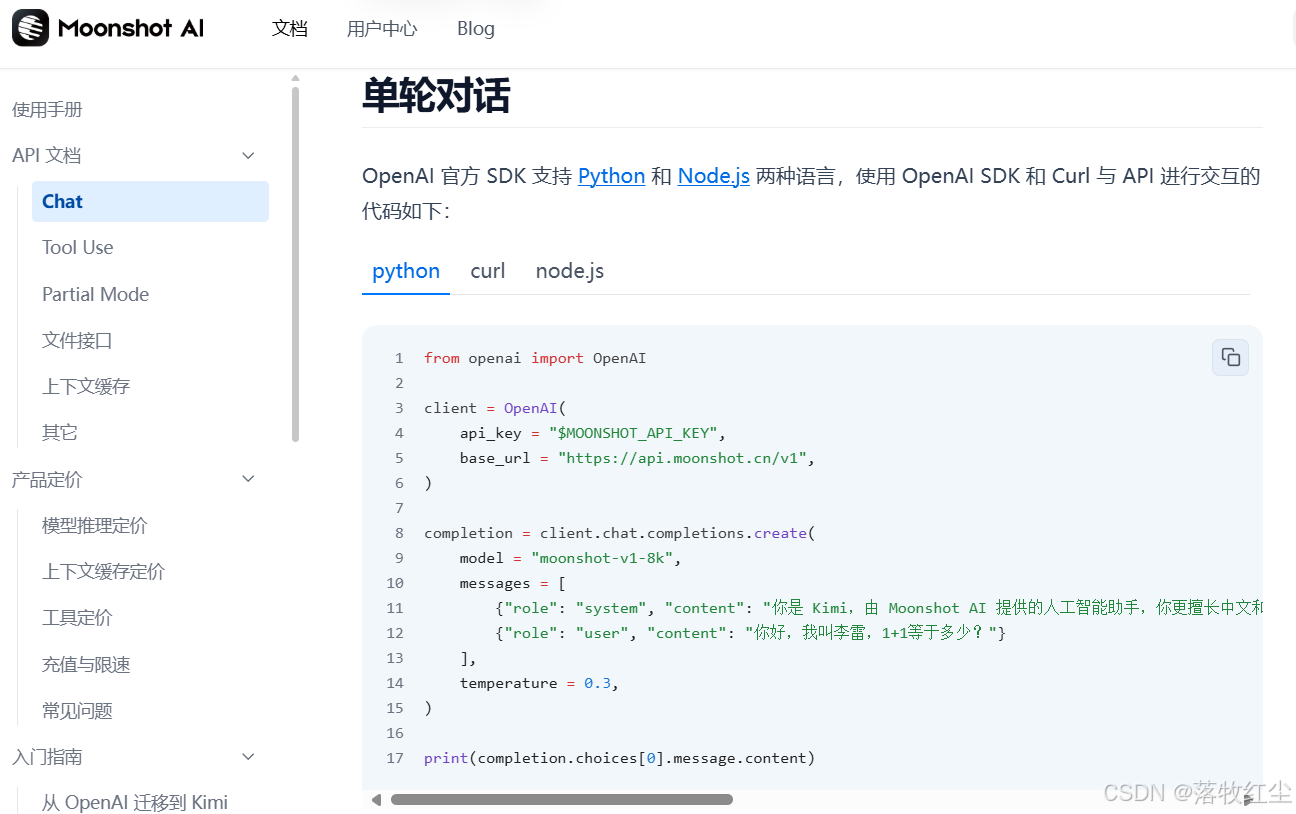Open 从 OpenAI 迁移到 Kimi in the sidebar
The image size is (1296, 814).
click(135, 802)
